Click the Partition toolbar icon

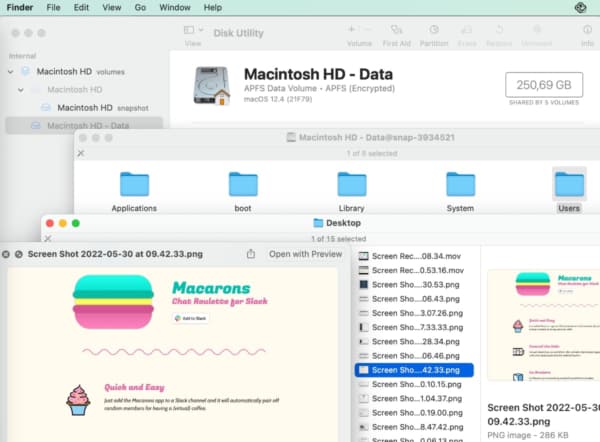(x=434, y=29)
